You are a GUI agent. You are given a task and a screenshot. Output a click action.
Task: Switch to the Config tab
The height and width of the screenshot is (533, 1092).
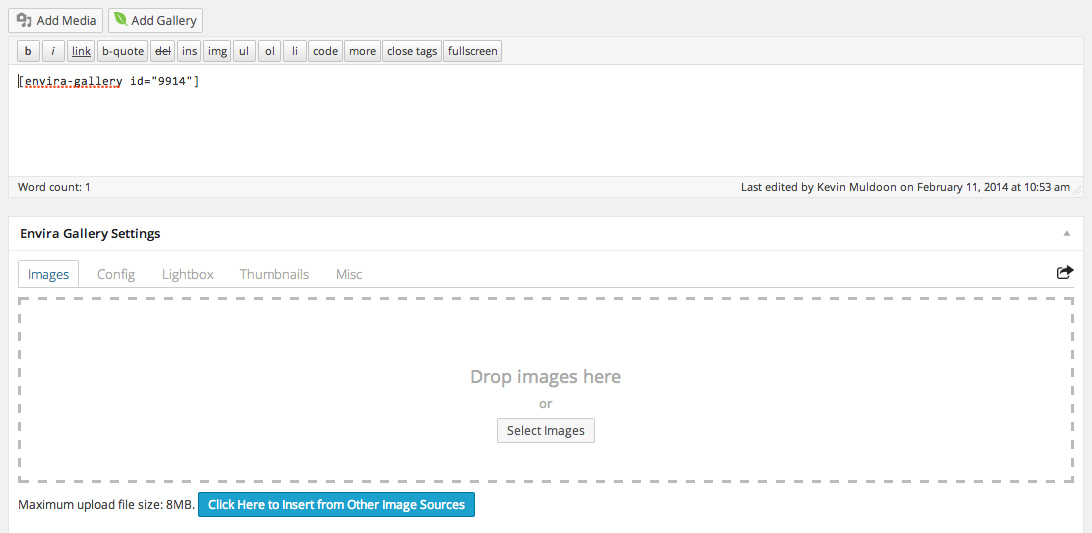click(x=116, y=274)
